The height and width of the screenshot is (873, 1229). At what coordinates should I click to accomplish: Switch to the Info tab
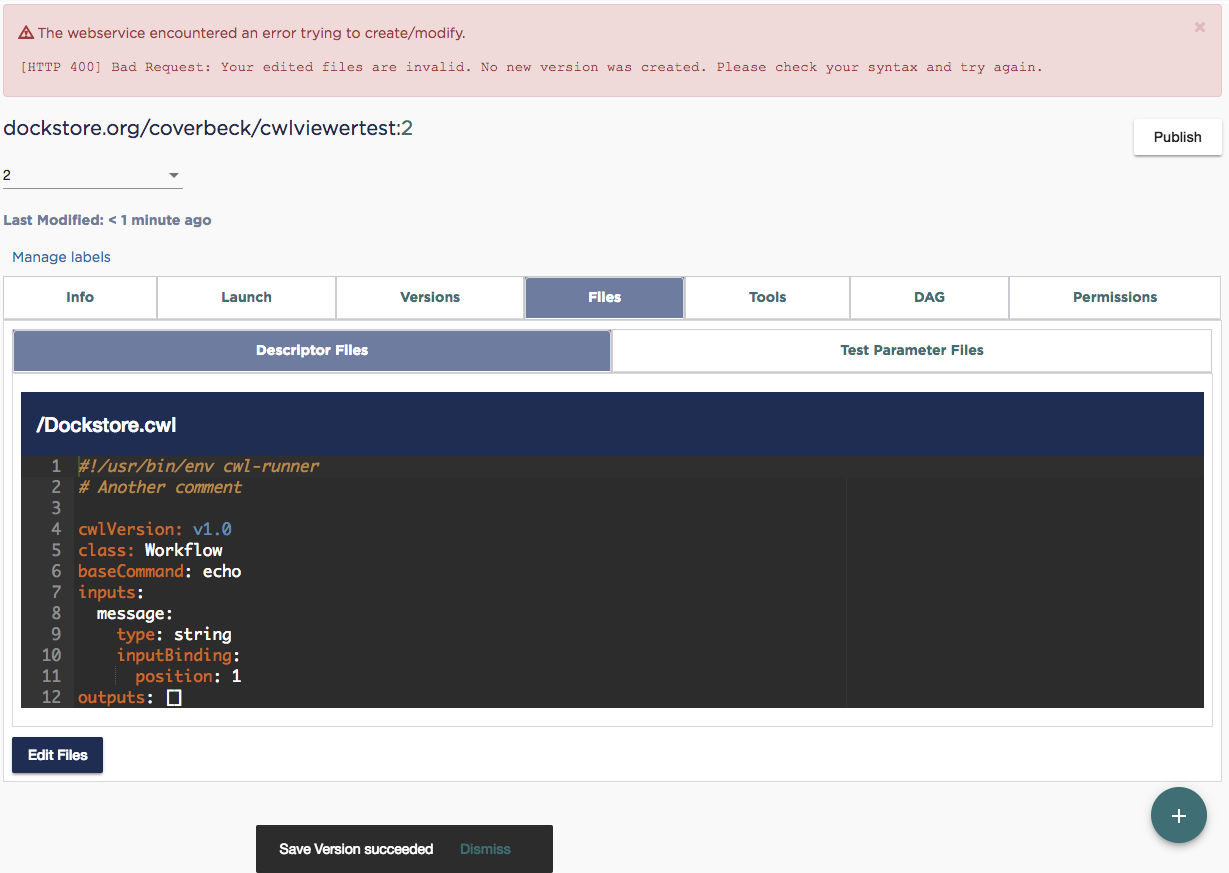[x=80, y=297]
